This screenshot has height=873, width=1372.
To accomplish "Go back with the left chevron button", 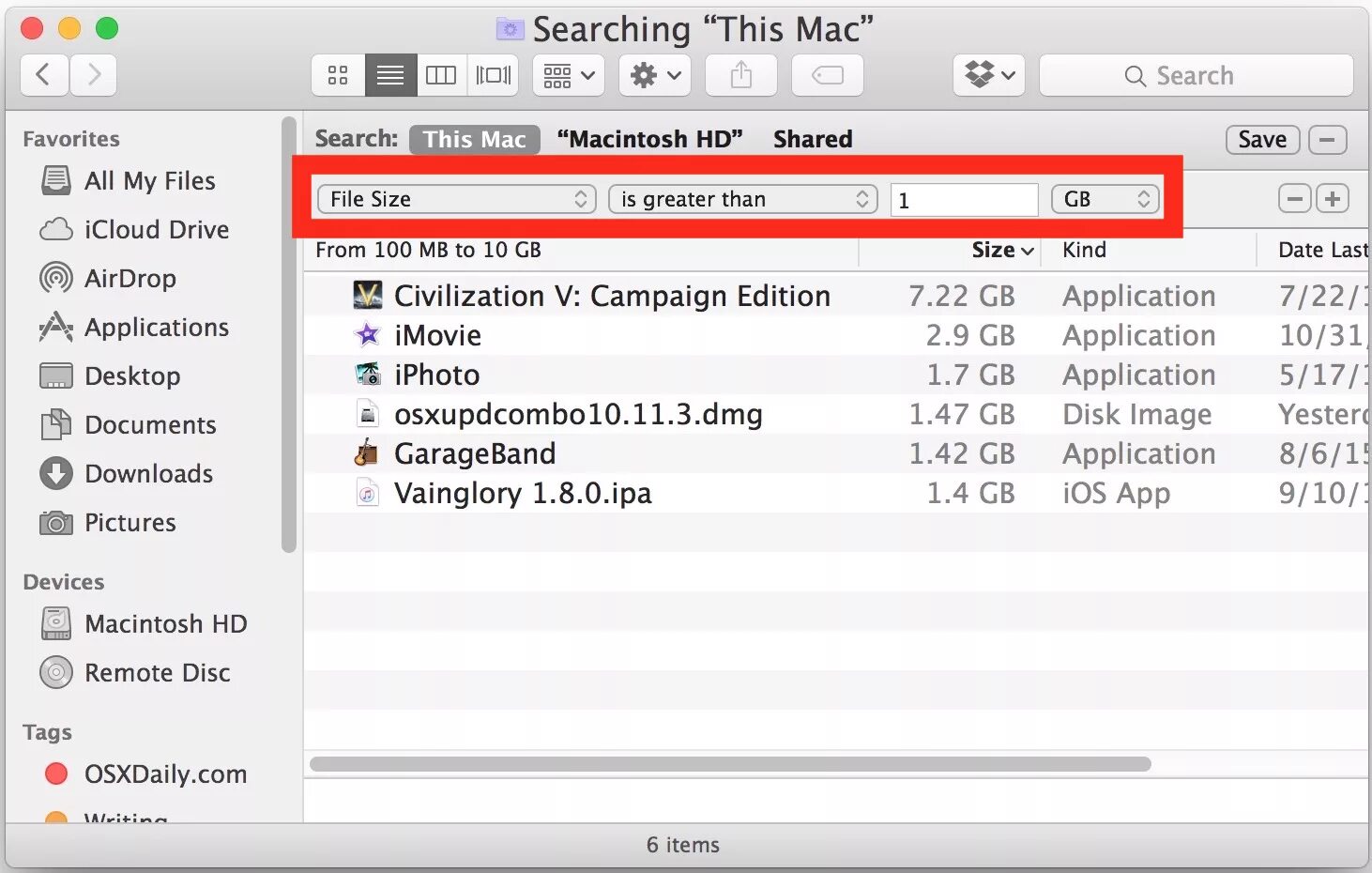I will click(44, 75).
